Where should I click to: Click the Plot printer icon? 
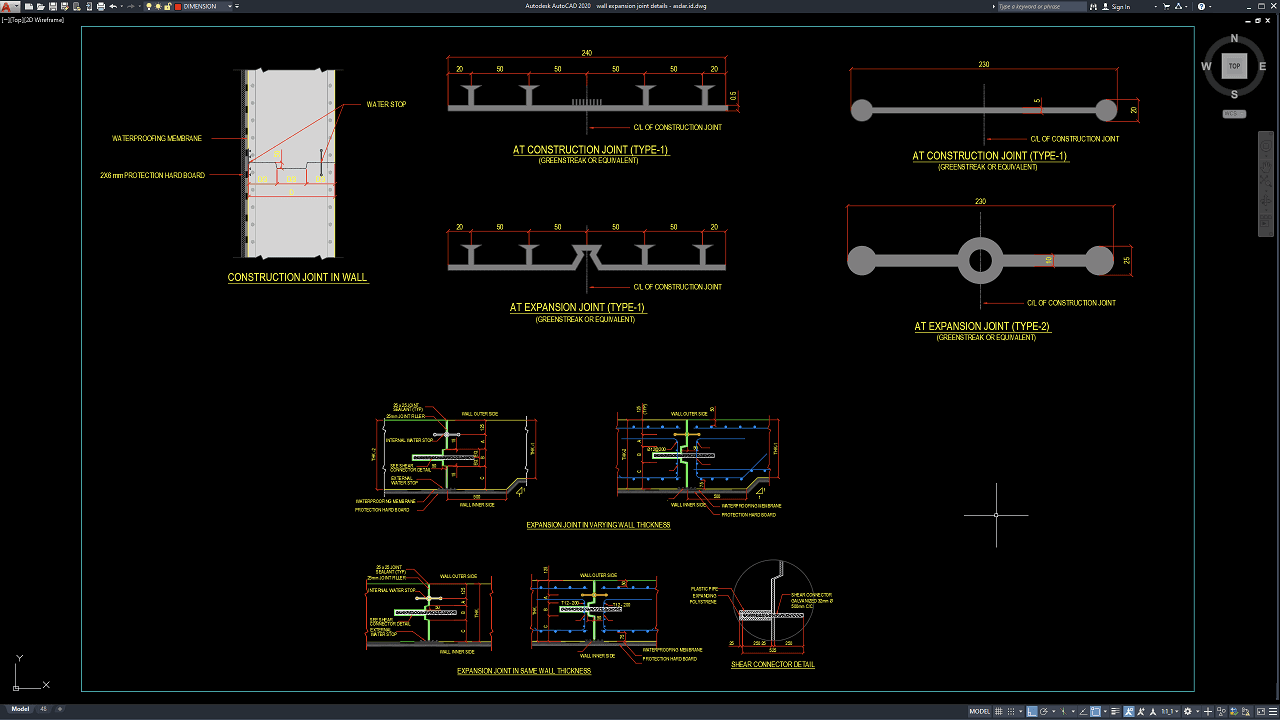pyautogui.click(x=101, y=7)
